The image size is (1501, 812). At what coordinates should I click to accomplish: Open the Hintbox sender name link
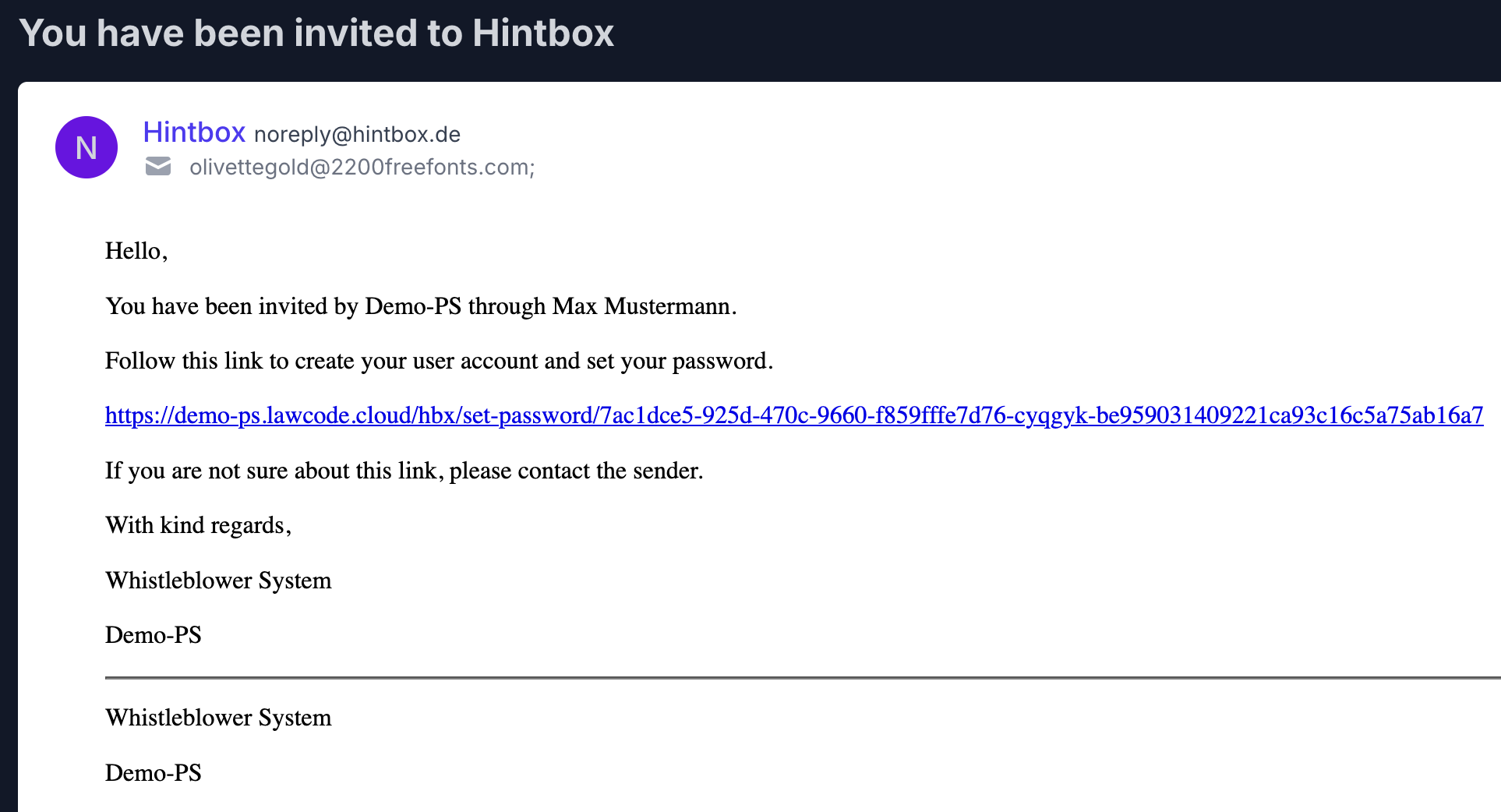(194, 132)
